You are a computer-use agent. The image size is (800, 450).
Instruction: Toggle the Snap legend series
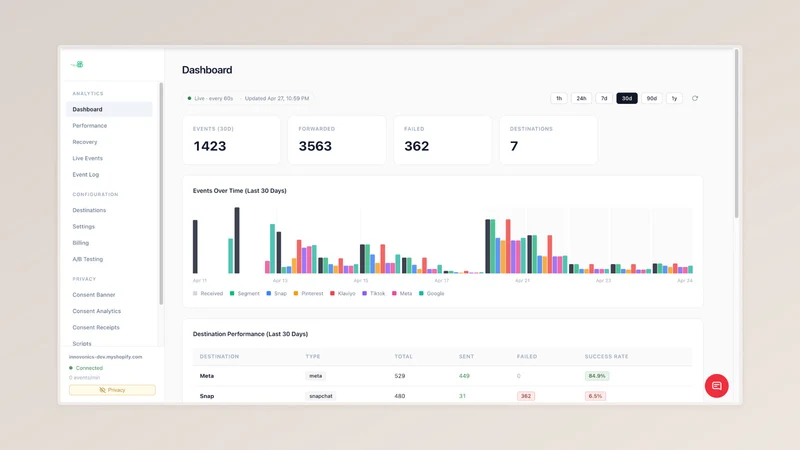277,293
